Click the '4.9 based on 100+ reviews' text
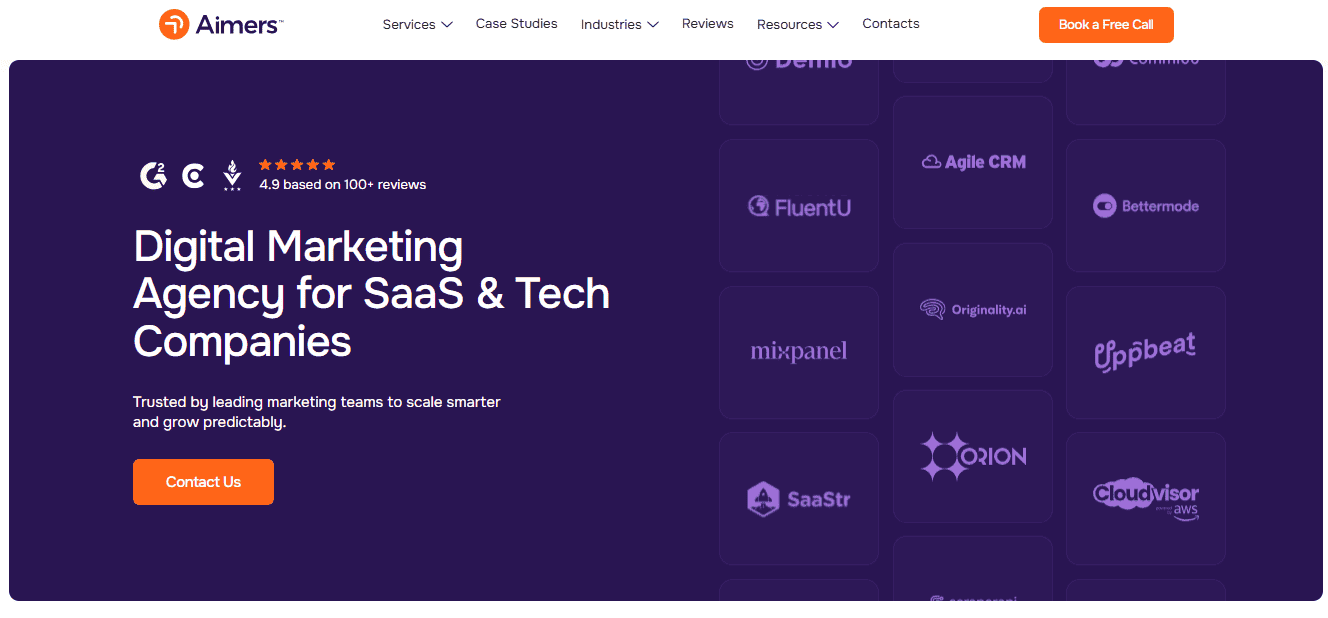Screen dimensions: 1328x618 (x=342, y=184)
